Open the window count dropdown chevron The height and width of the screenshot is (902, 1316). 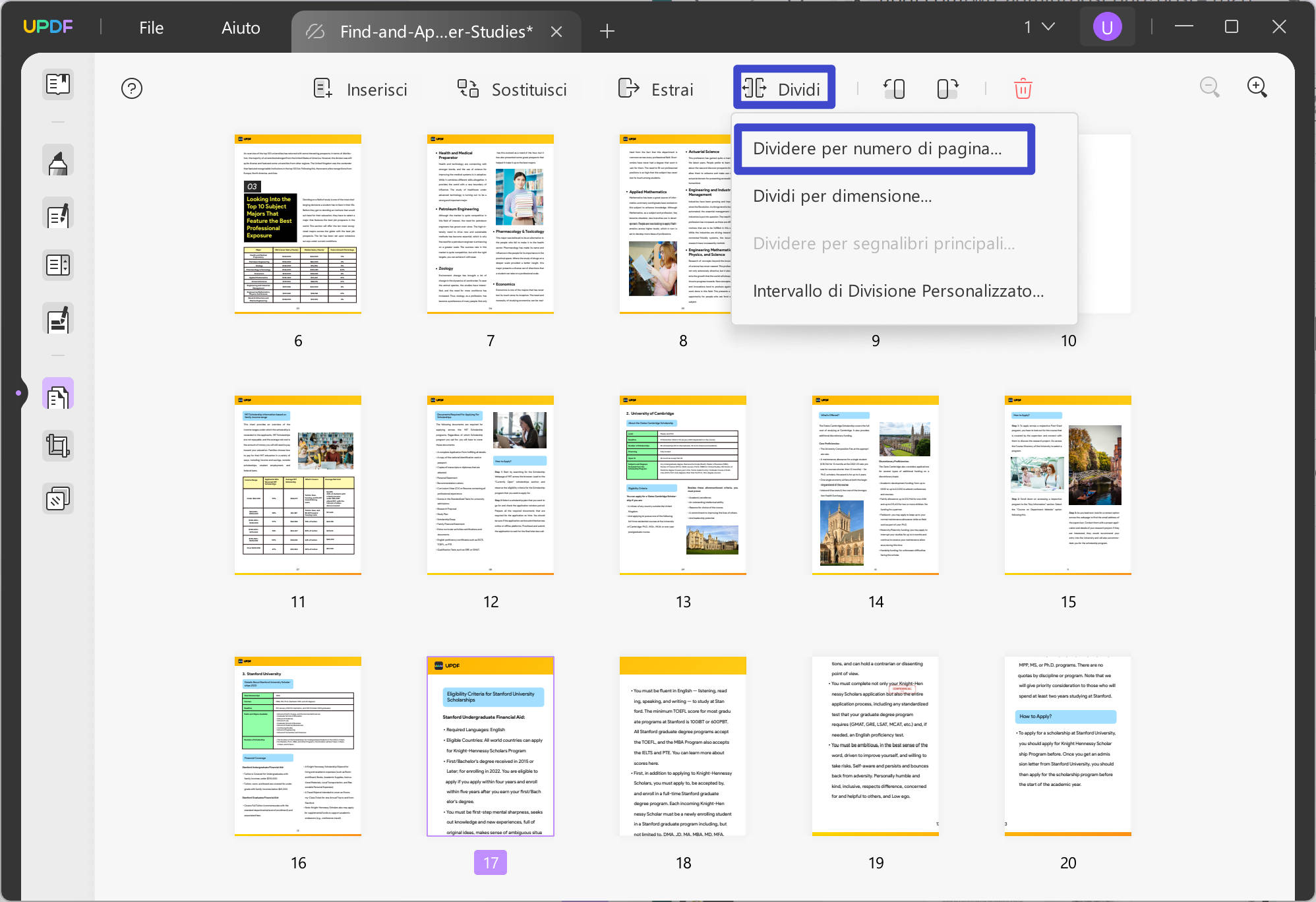click(x=1048, y=27)
